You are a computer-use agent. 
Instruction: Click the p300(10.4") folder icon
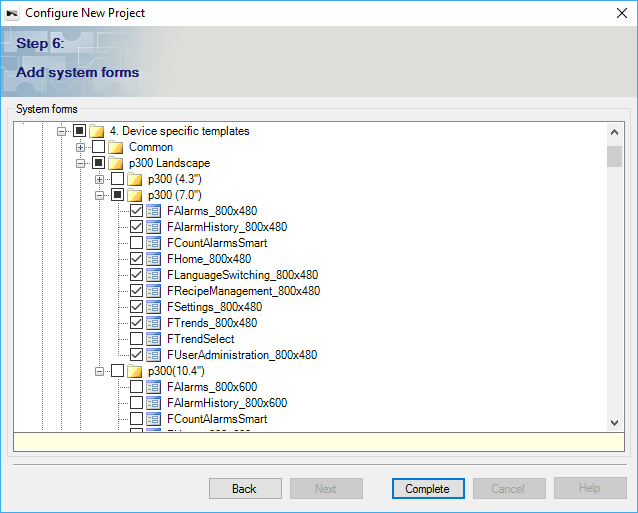(x=134, y=371)
